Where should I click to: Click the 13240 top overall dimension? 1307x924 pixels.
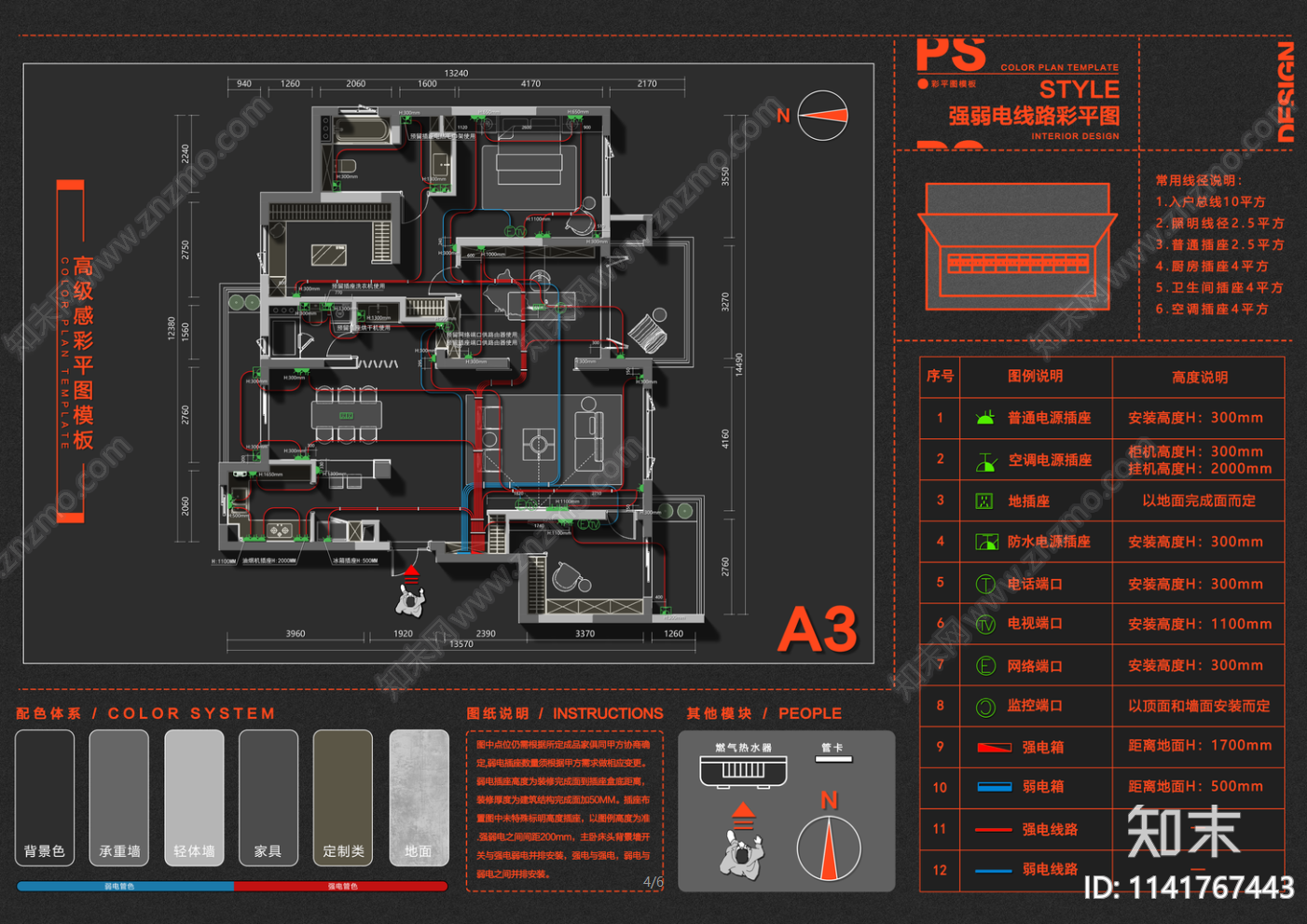click(456, 74)
